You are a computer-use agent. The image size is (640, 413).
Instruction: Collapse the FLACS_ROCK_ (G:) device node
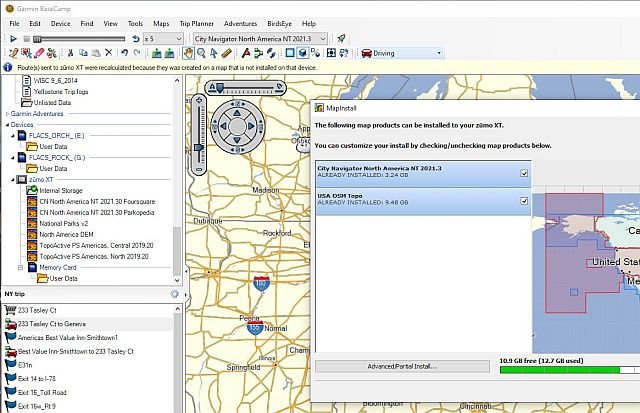click(13, 158)
